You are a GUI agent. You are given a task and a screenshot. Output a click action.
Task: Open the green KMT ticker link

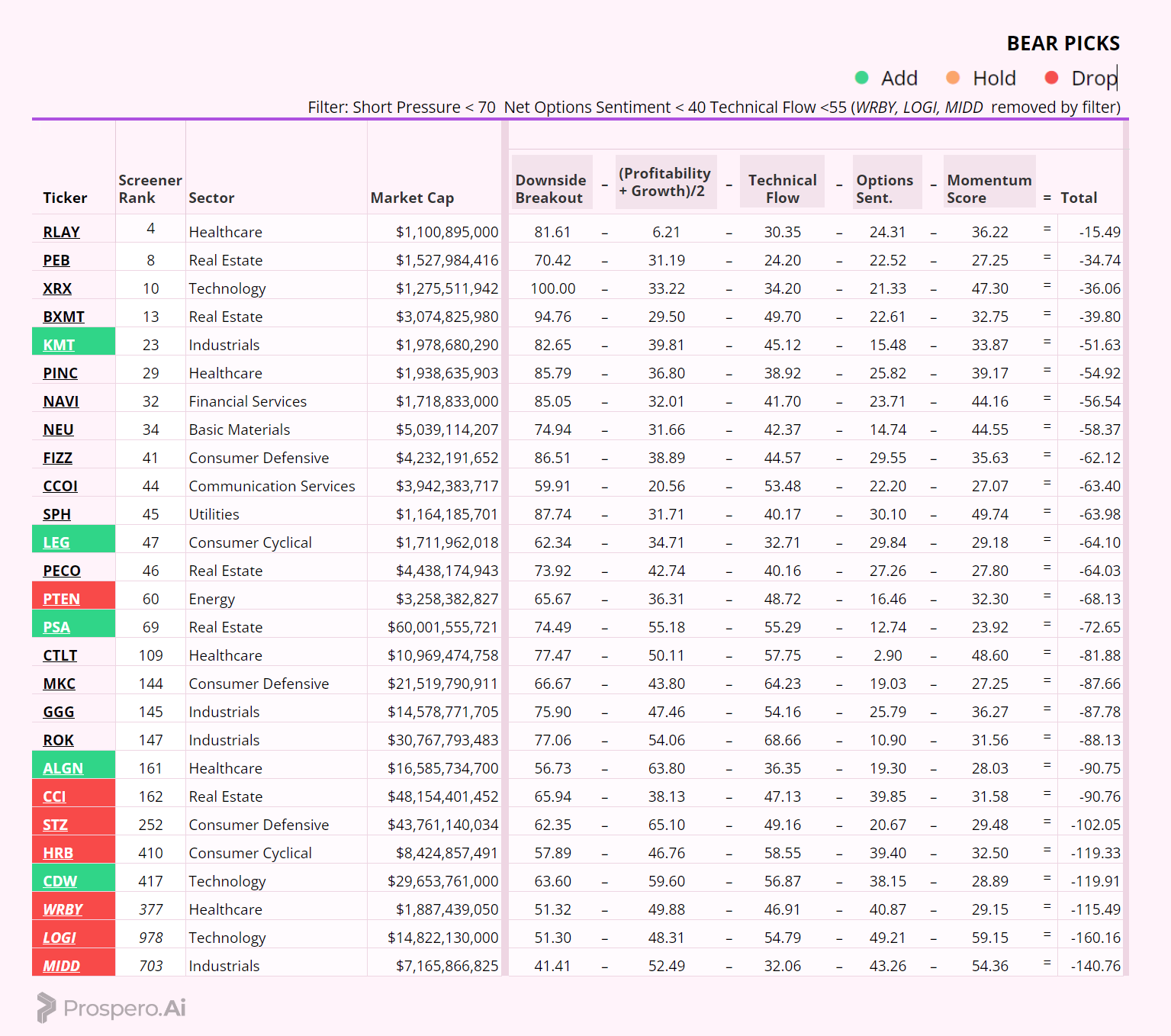point(58,345)
